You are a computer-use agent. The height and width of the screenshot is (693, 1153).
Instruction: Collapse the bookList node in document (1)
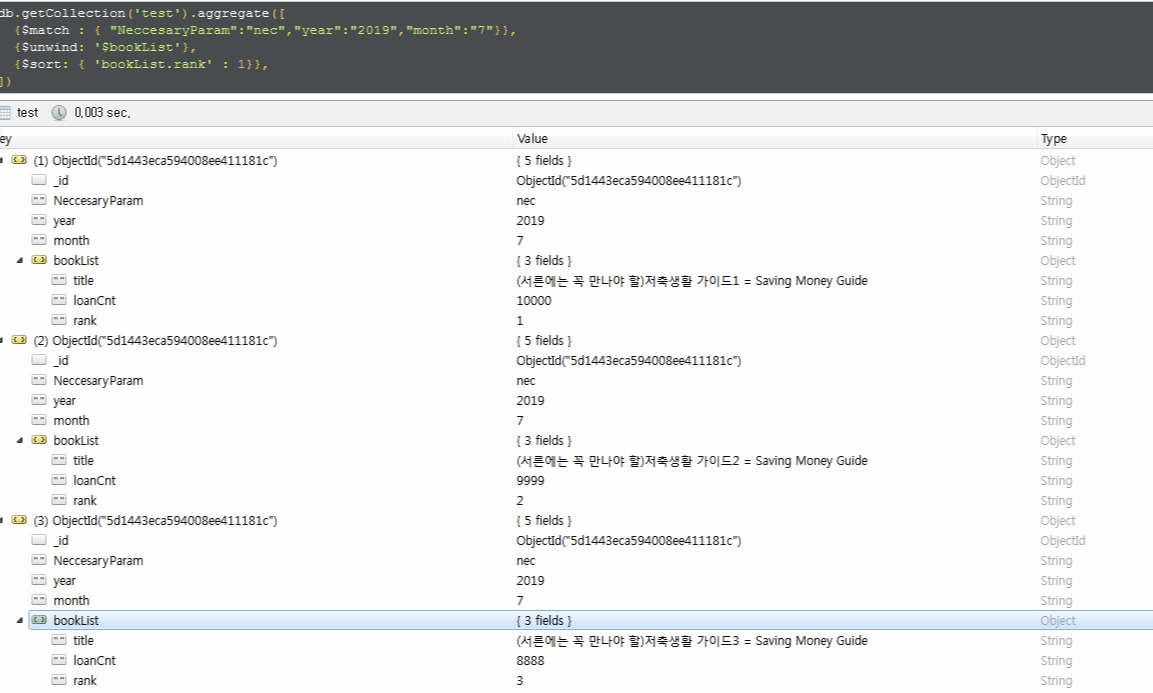point(20,260)
